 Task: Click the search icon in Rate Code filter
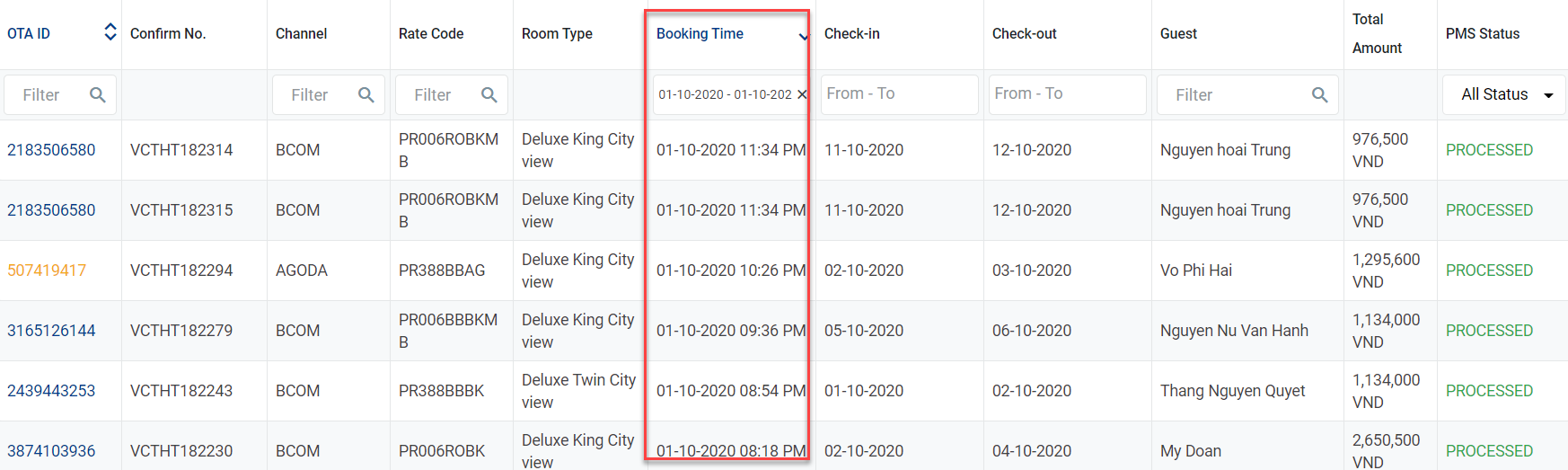point(489,94)
